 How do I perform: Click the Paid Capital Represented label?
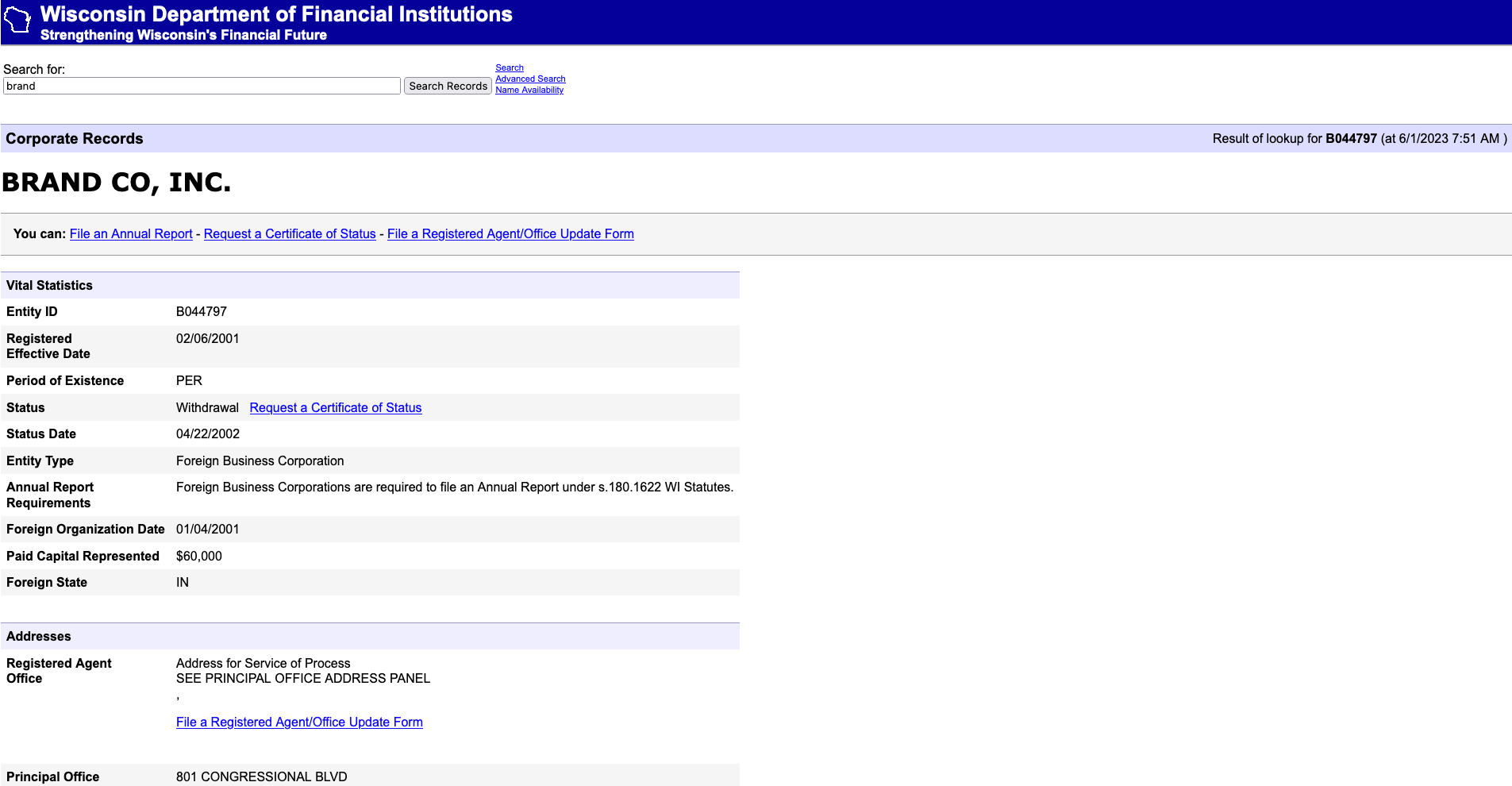[x=83, y=556]
